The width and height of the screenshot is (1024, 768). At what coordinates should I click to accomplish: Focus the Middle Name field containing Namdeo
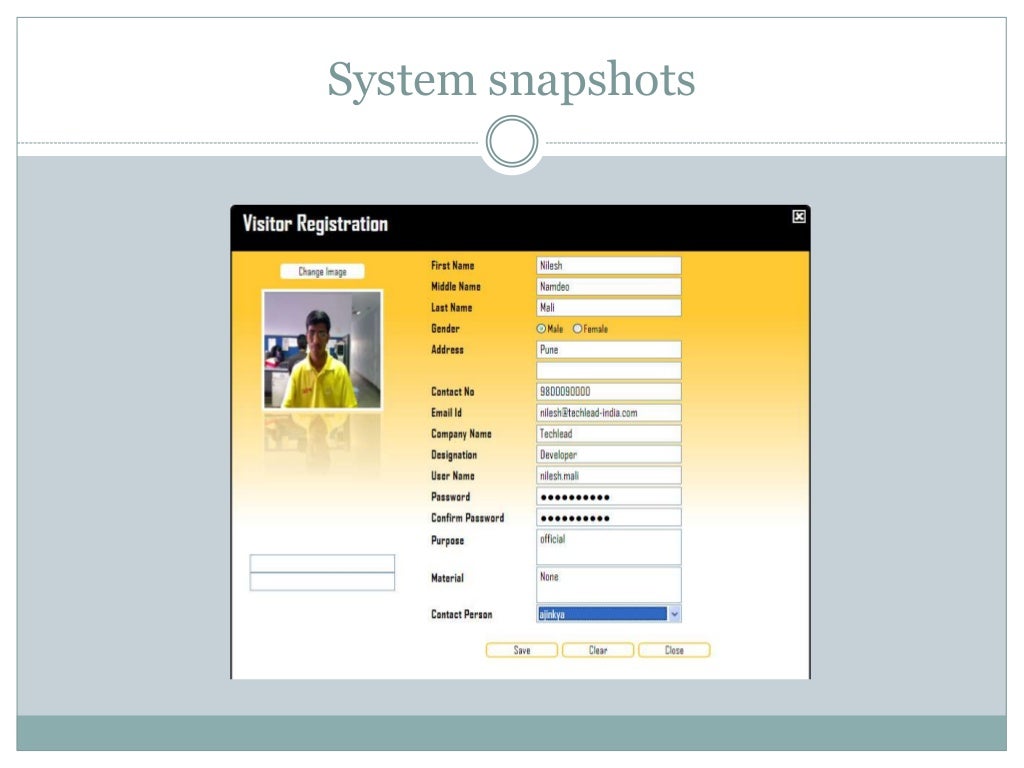(609, 287)
